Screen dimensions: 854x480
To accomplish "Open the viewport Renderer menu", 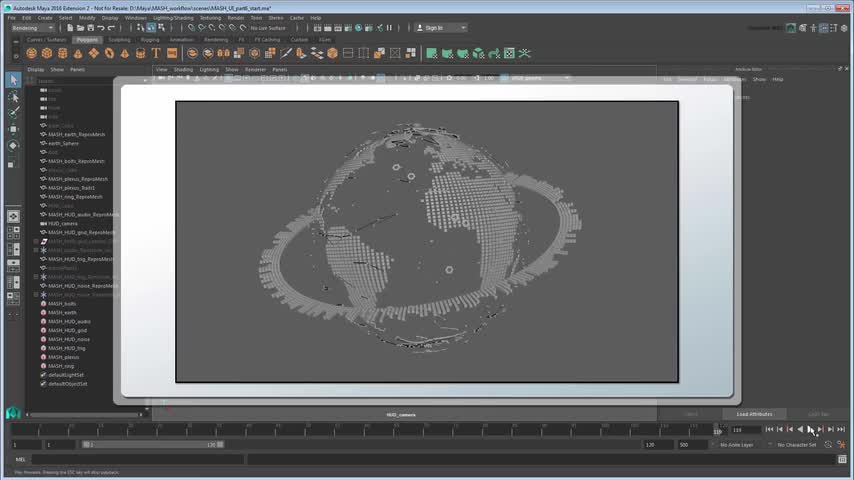I will (255, 70).
